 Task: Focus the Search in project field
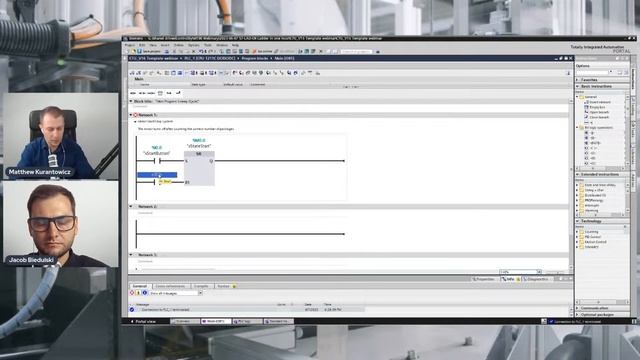point(357,51)
